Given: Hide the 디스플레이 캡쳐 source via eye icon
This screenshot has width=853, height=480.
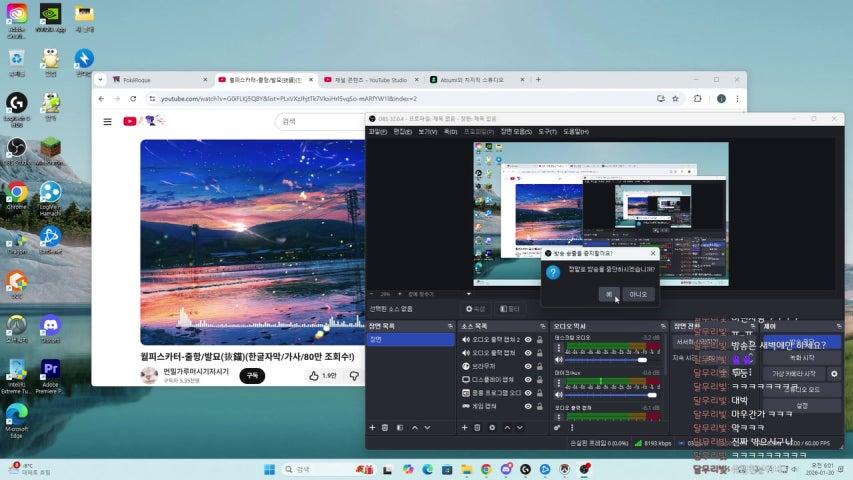Looking at the screenshot, I should [528, 379].
